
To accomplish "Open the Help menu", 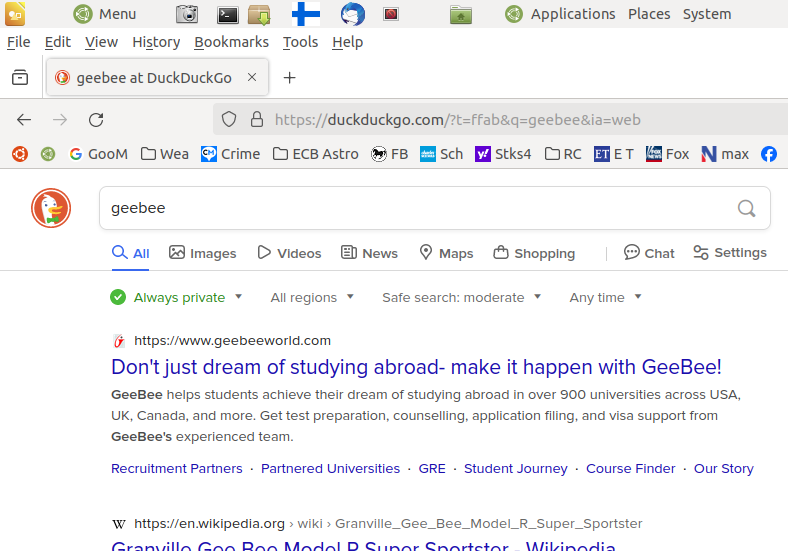I will pyautogui.click(x=347, y=42).
